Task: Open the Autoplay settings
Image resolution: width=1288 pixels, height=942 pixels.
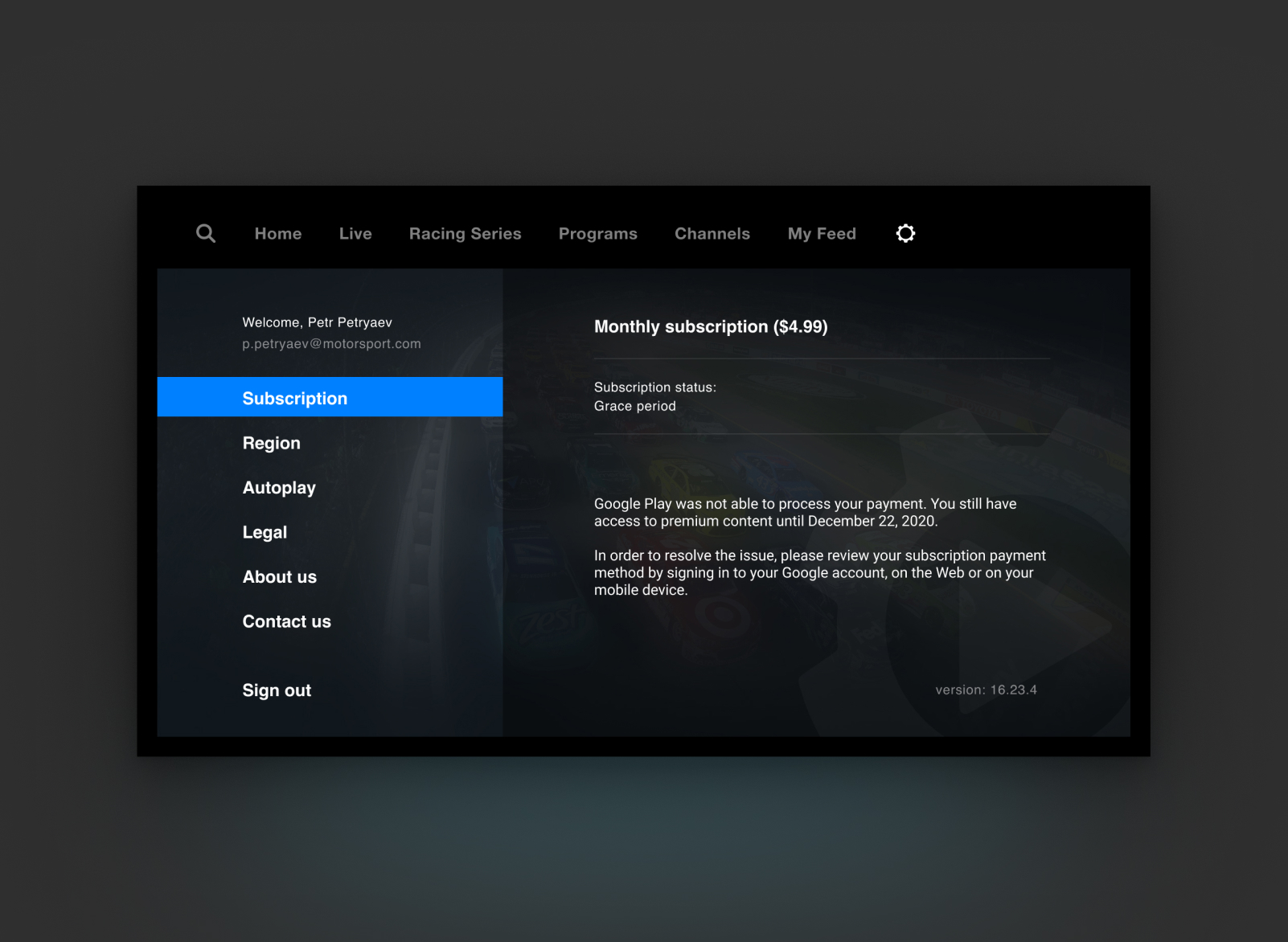Action: [x=279, y=488]
